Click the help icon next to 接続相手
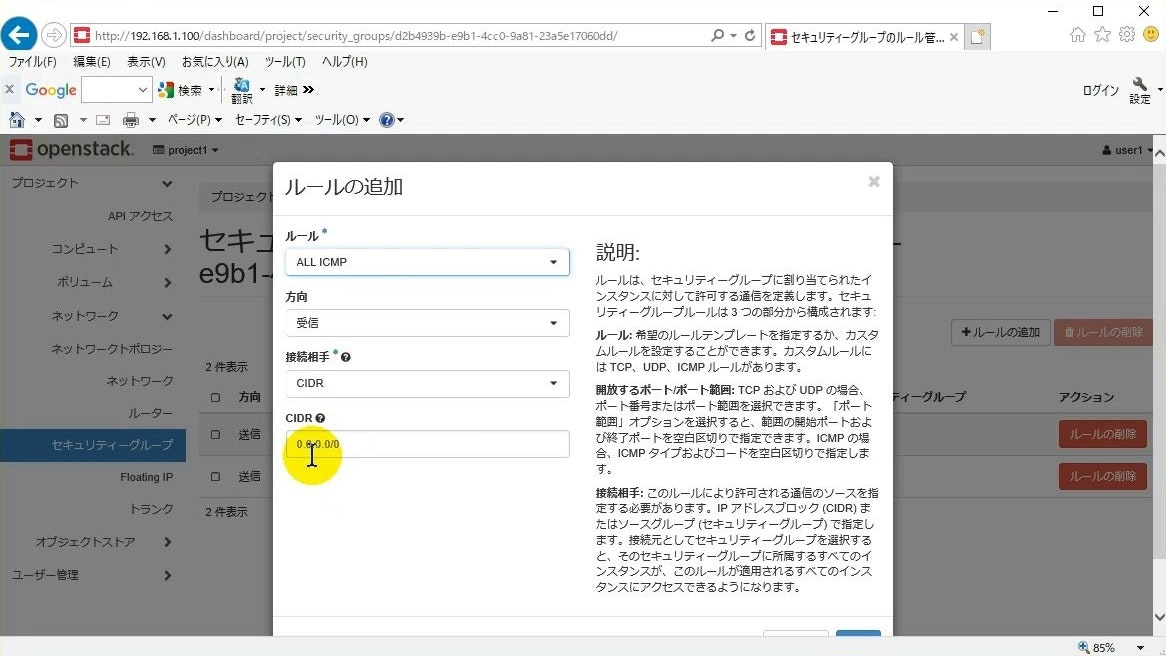The image size is (1166, 656). (346, 357)
